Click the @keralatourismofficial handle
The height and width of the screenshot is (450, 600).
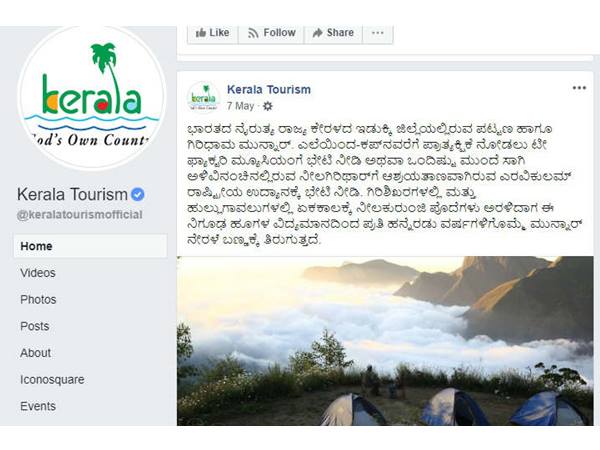pyautogui.click(x=80, y=215)
